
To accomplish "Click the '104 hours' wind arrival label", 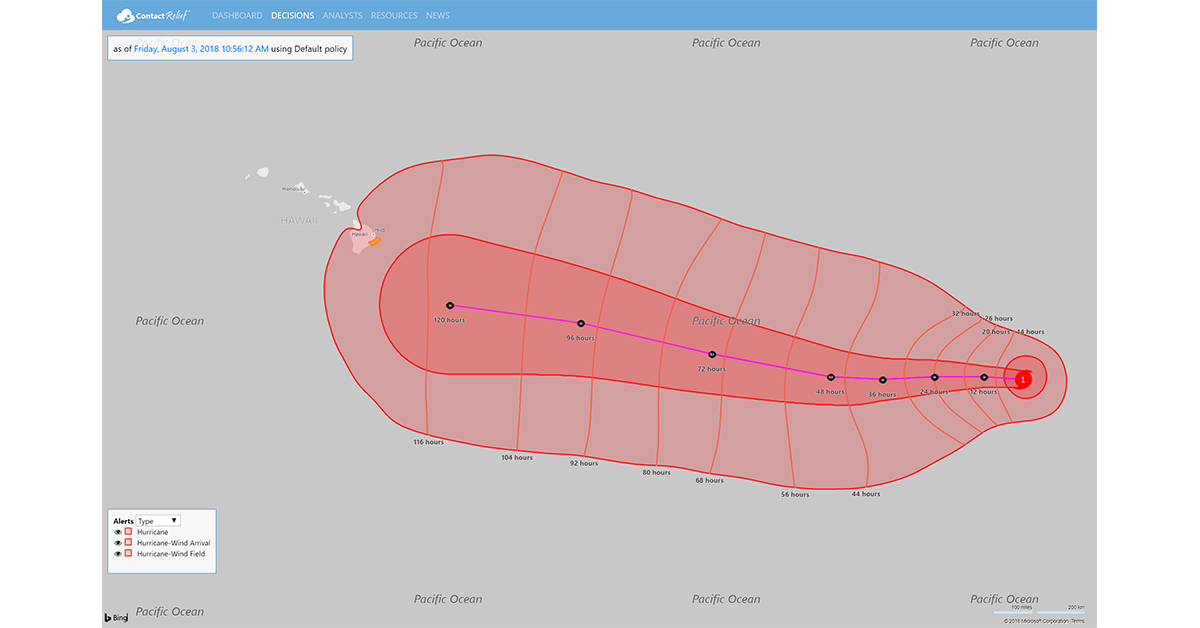I will pyautogui.click(x=517, y=457).
